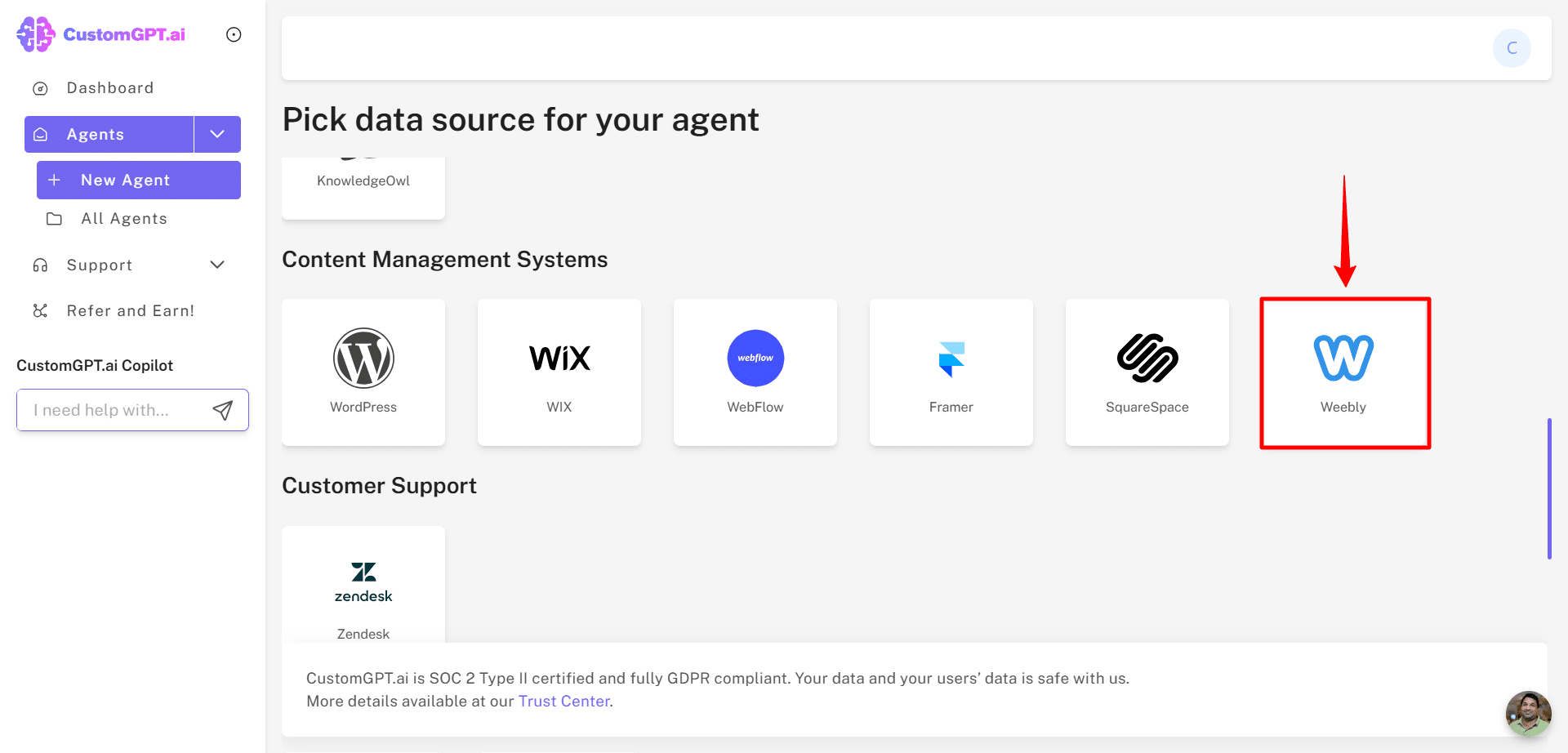
Task: Open the Support menu
Action: click(100, 265)
